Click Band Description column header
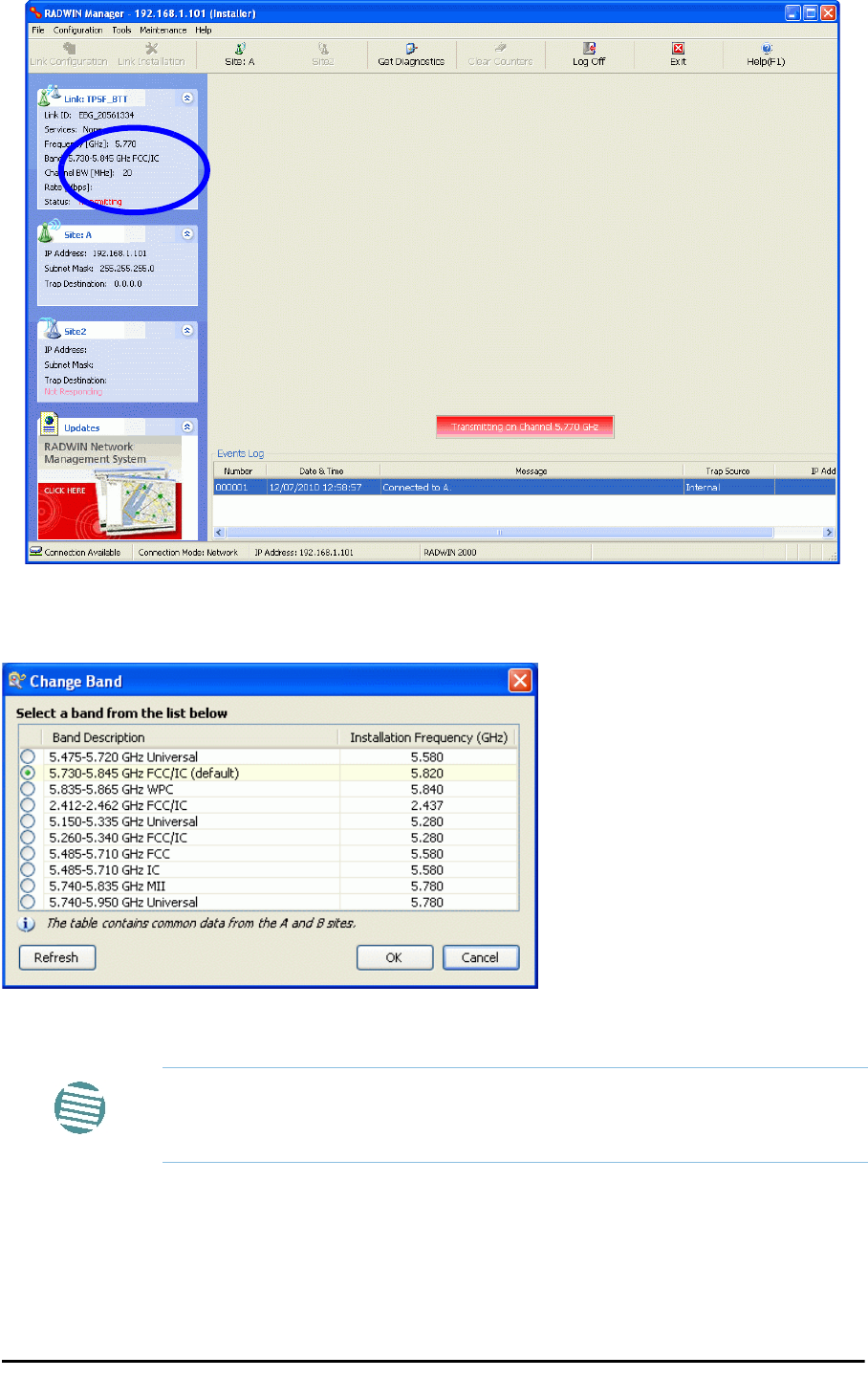The width and height of the screenshot is (868, 1378). coord(190,737)
